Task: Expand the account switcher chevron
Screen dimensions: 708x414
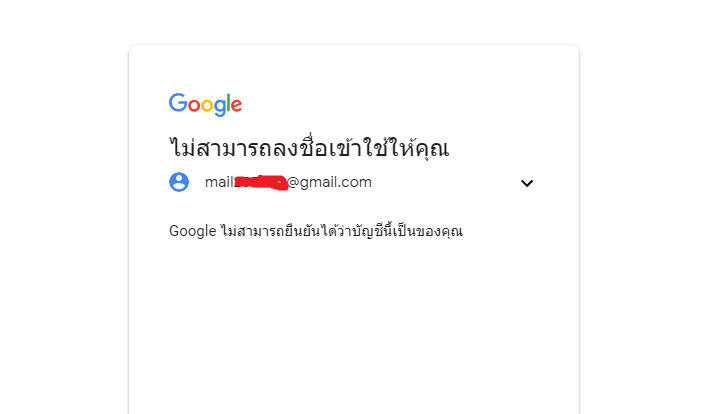Action: (x=526, y=183)
